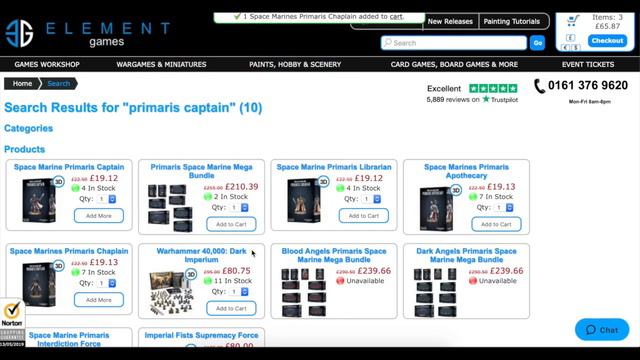Open the Chat widget

[x=602, y=329]
